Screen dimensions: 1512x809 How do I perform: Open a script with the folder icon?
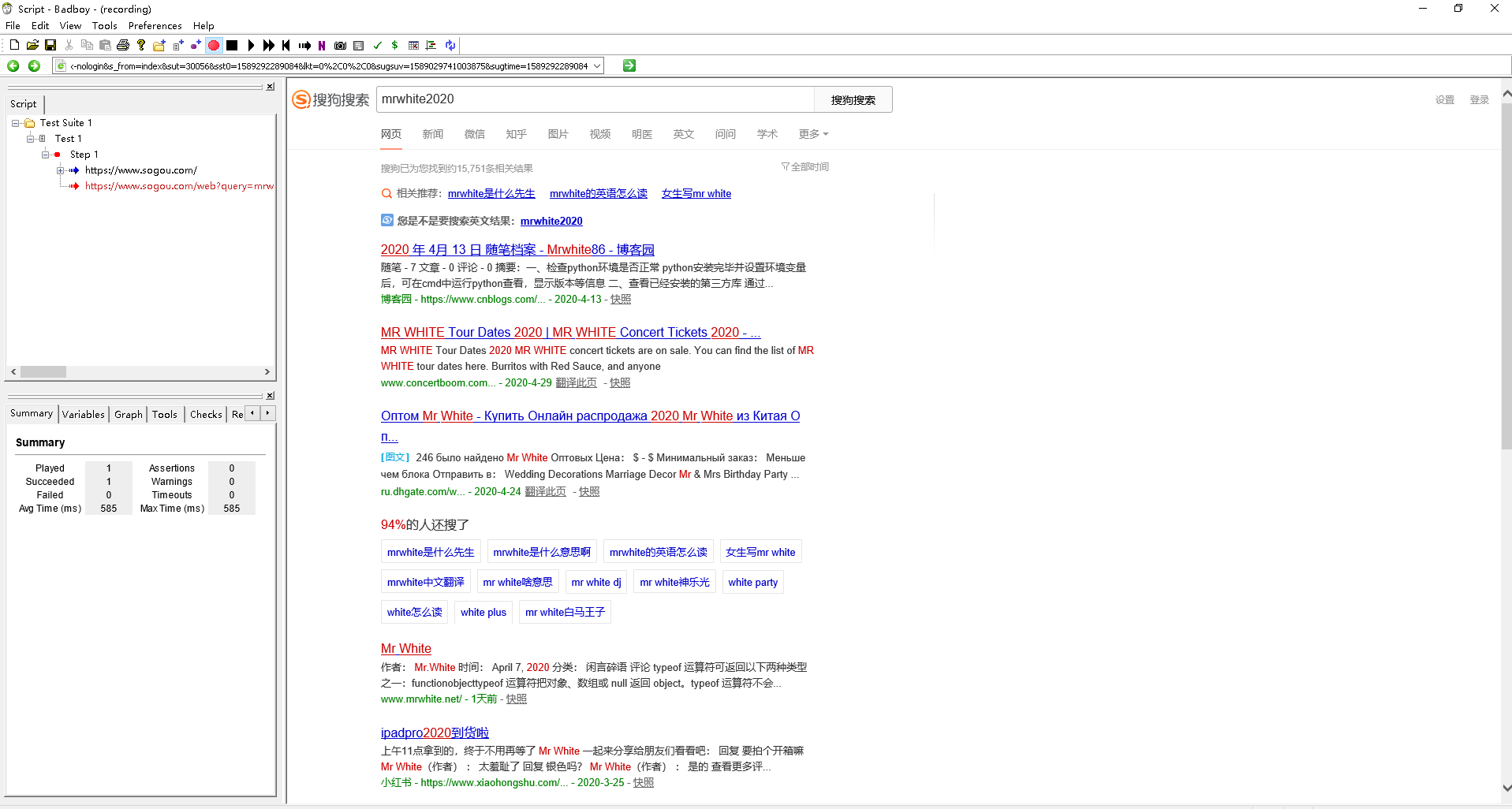(32, 46)
